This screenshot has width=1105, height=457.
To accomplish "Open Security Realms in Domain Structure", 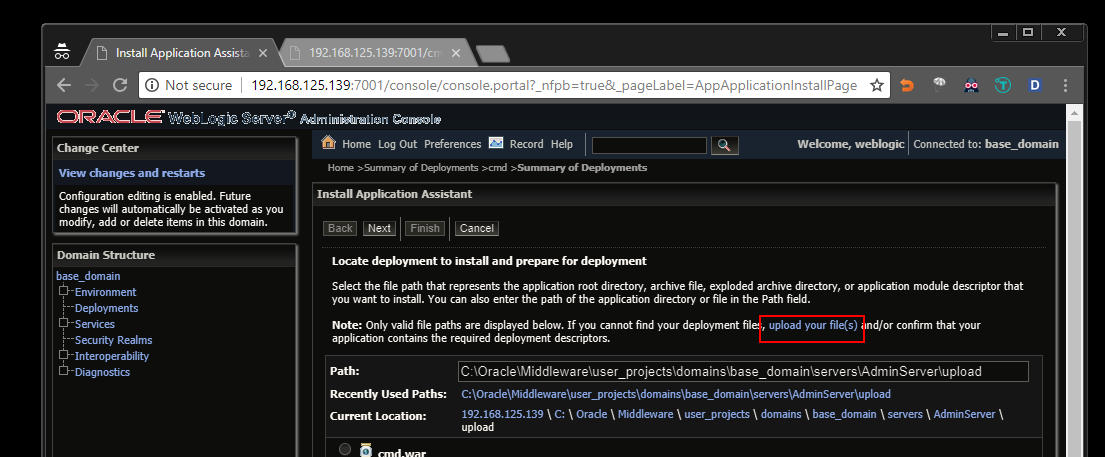I will [x=113, y=340].
